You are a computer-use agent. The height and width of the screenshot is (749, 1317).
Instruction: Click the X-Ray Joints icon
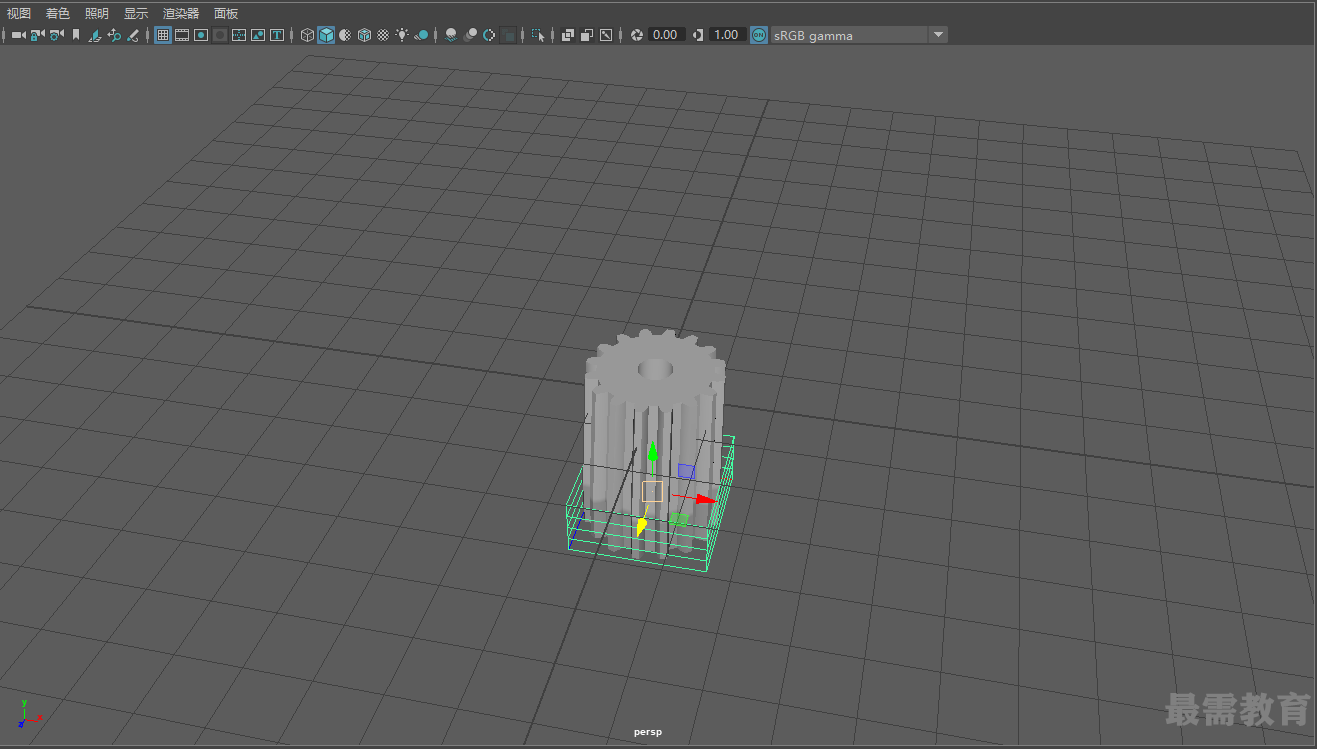coord(605,35)
